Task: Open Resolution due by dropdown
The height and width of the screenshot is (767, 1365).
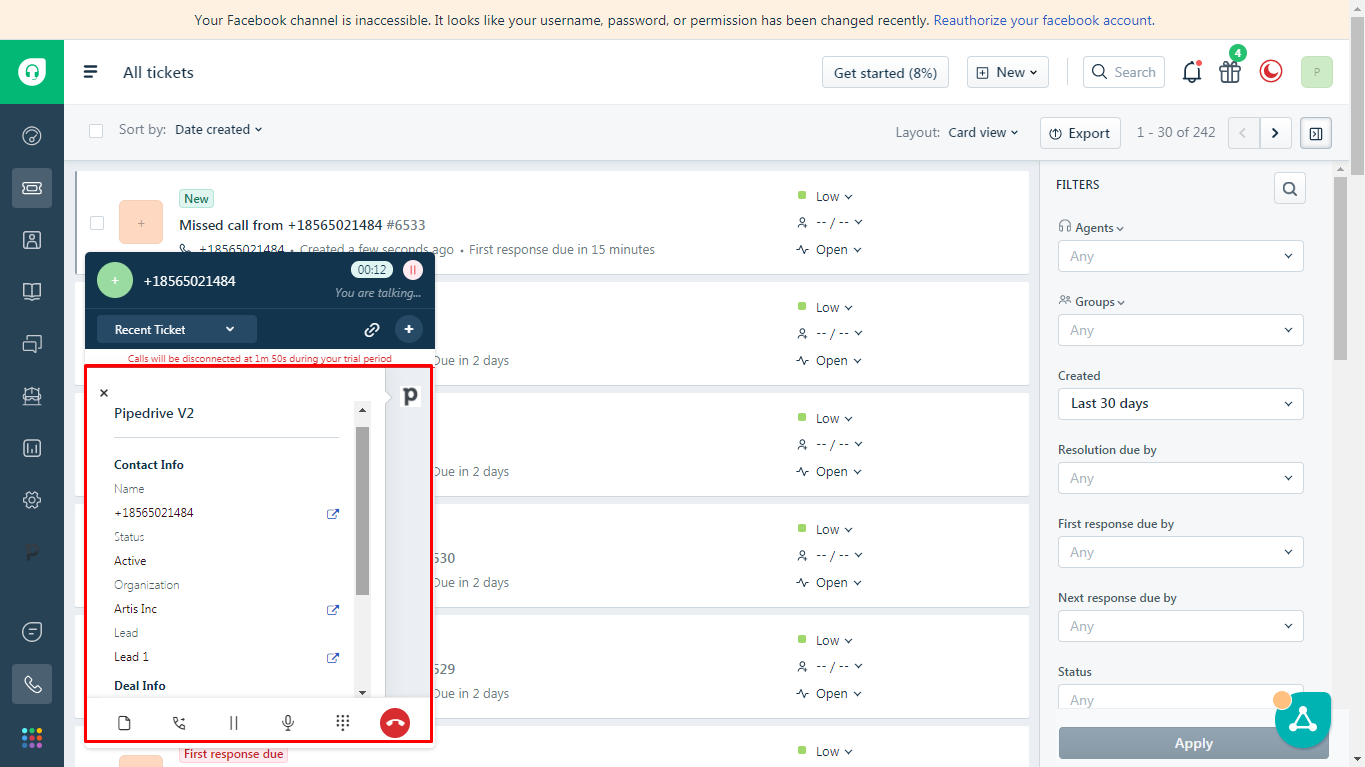Action: tap(1181, 478)
